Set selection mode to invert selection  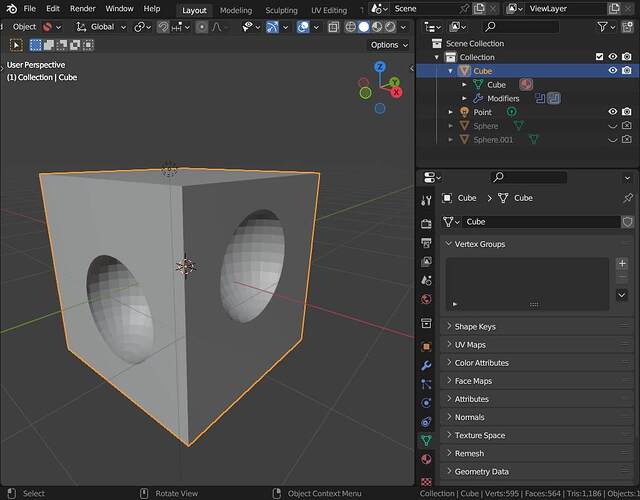click(x=75, y=45)
